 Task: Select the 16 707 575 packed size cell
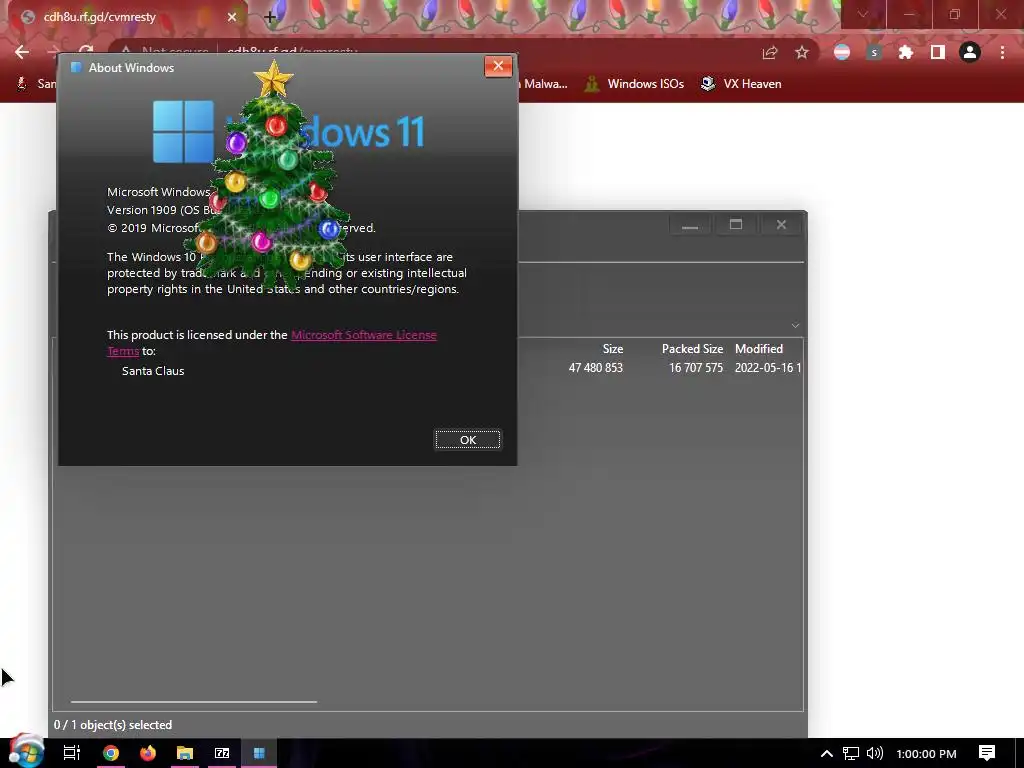point(696,368)
